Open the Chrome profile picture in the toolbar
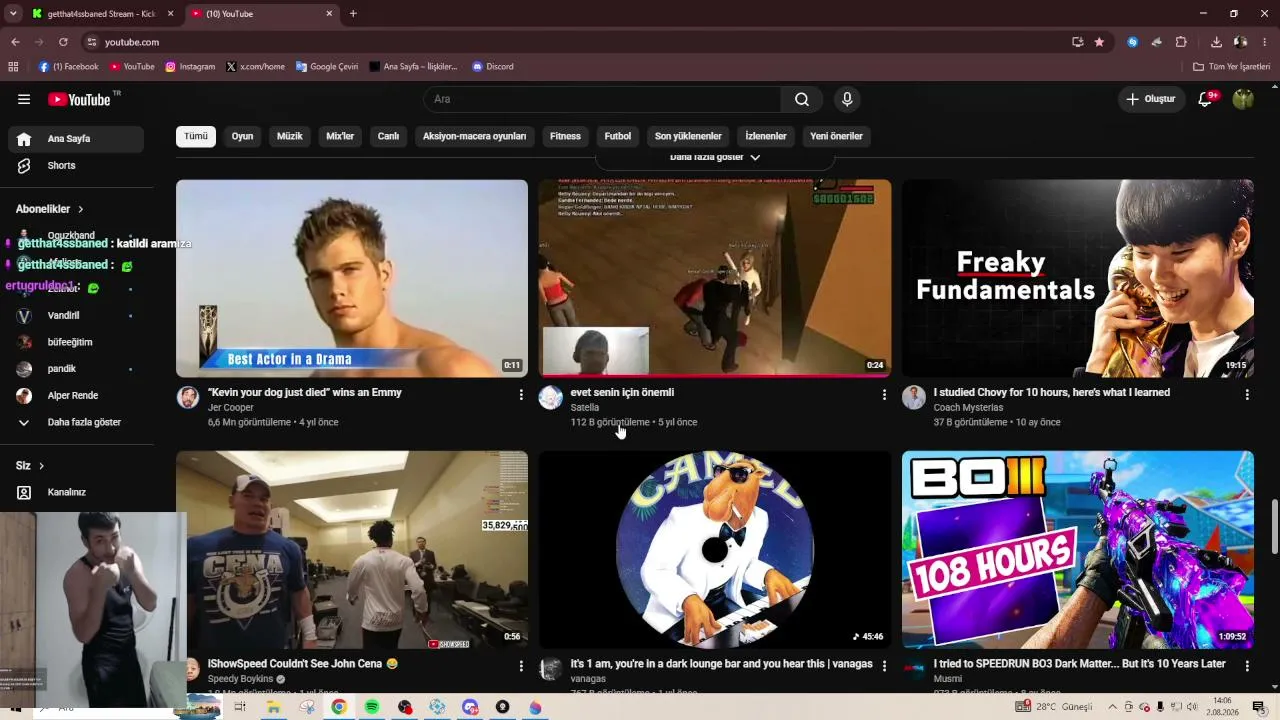 [1241, 42]
